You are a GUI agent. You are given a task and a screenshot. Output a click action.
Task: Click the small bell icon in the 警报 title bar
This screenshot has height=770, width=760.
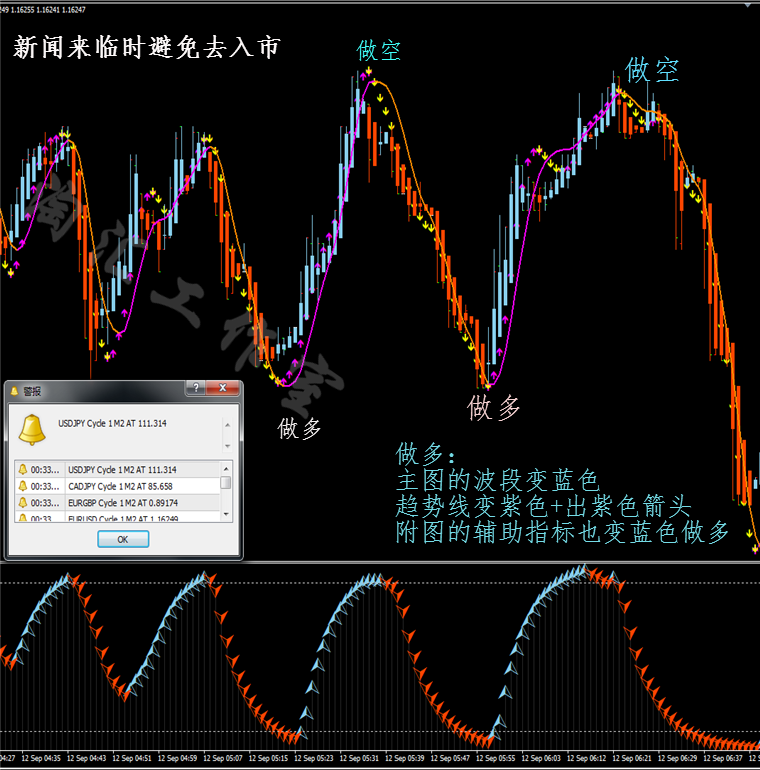coord(14,391)
